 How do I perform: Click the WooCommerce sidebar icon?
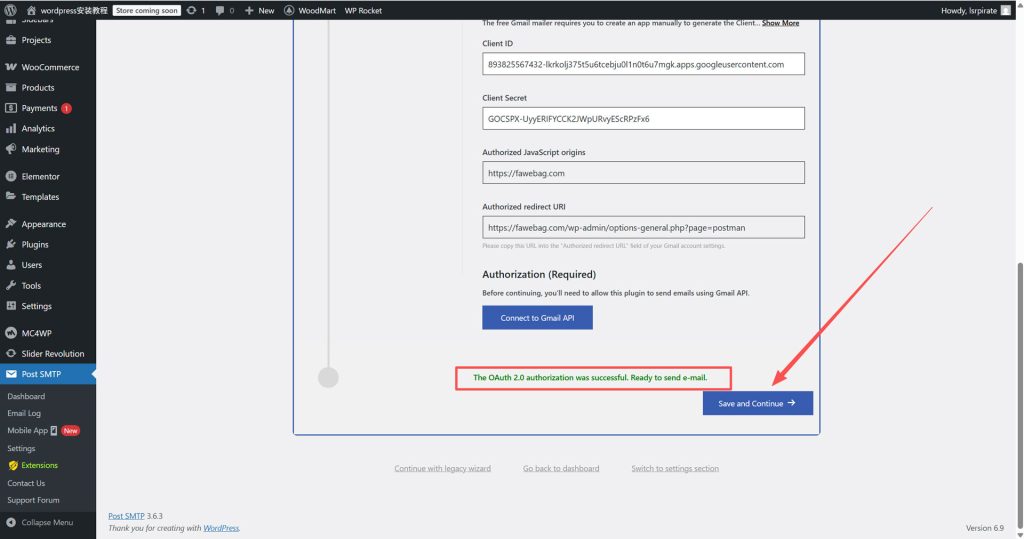[x=10, y=67]
